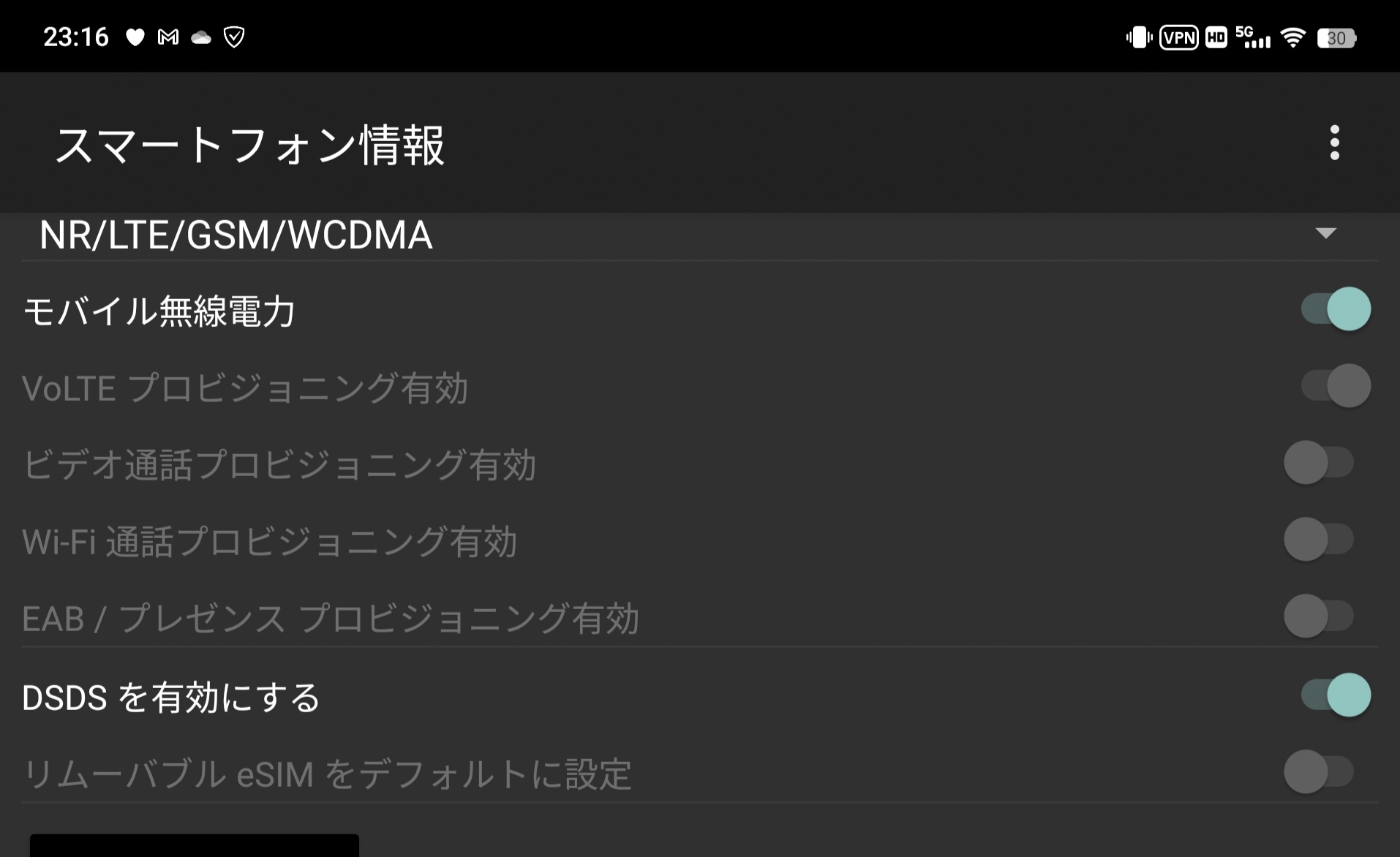Tap the shield checkmark notification icon
This screenshot has height=857, width=1400.
234,37
